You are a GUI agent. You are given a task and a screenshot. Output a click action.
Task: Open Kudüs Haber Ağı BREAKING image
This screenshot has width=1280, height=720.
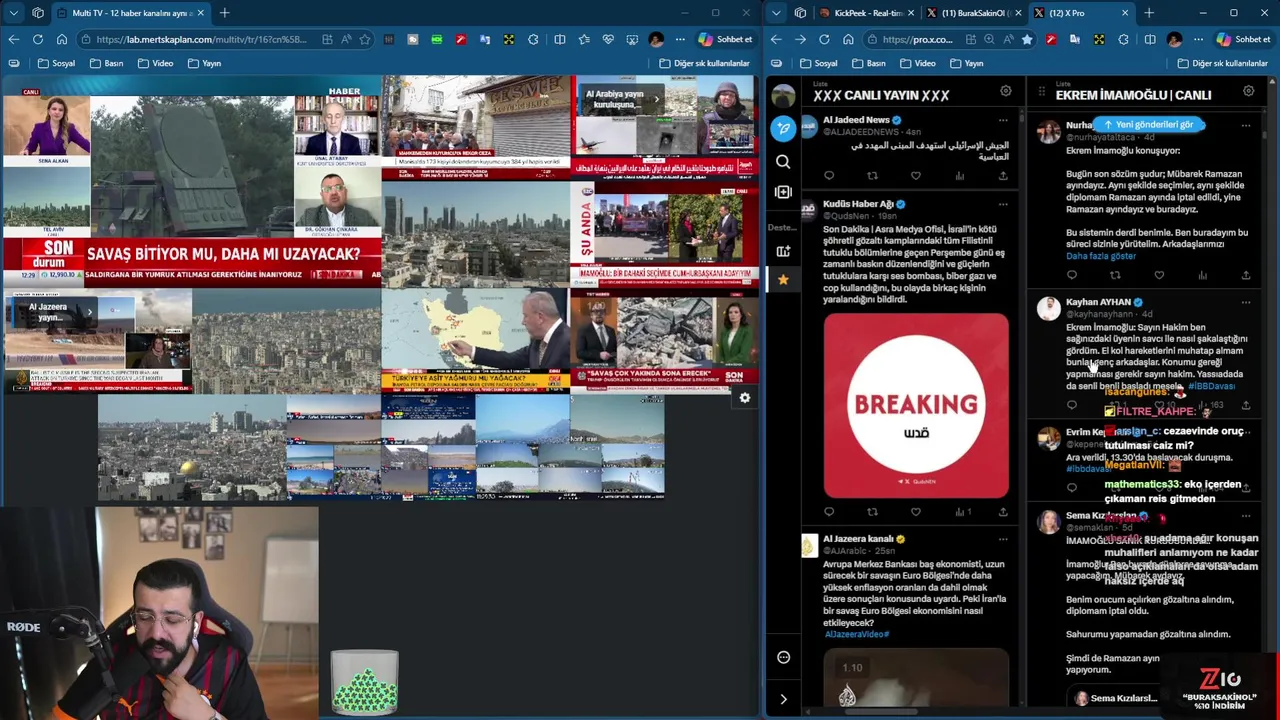916,405
